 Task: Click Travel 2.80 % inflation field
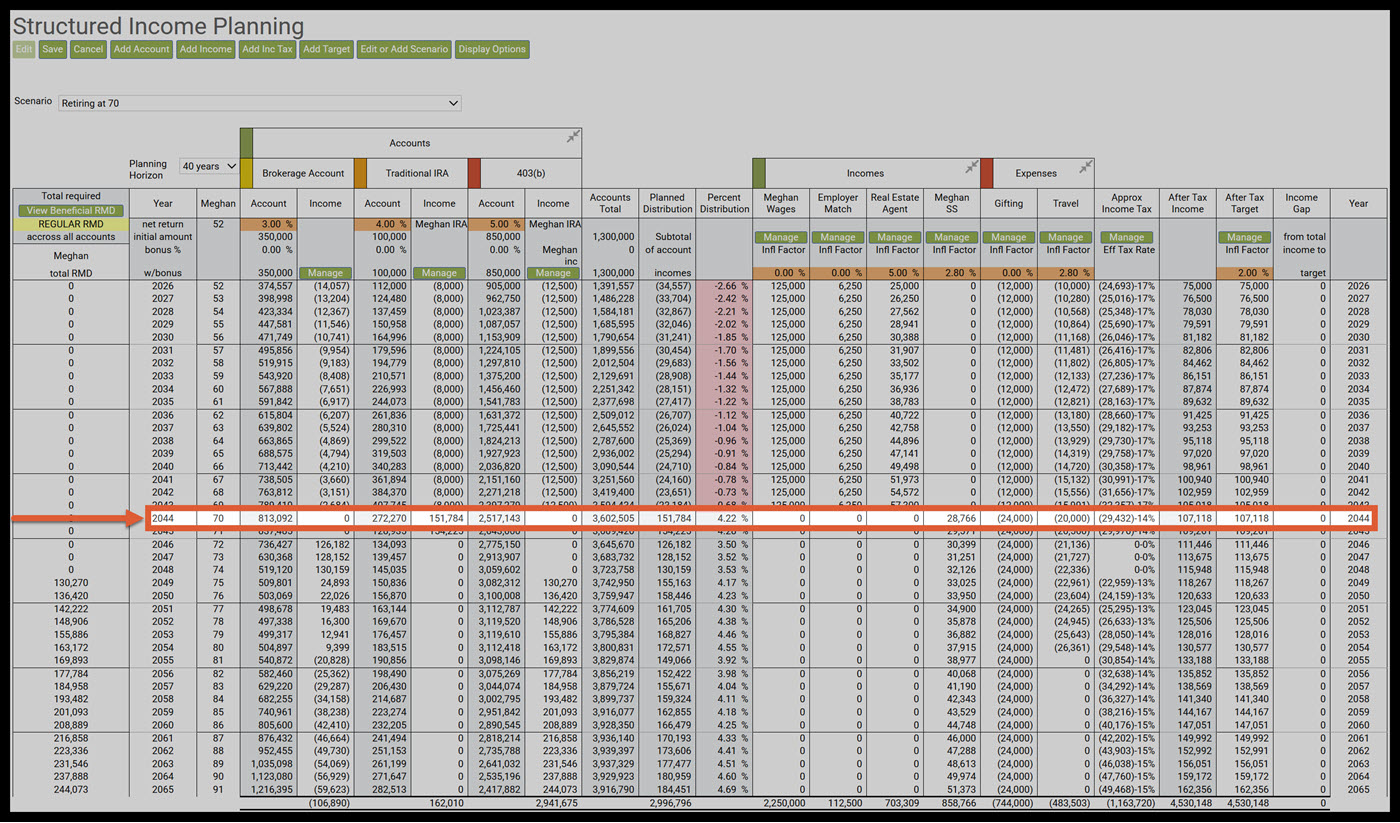[x=1065, y=273]
